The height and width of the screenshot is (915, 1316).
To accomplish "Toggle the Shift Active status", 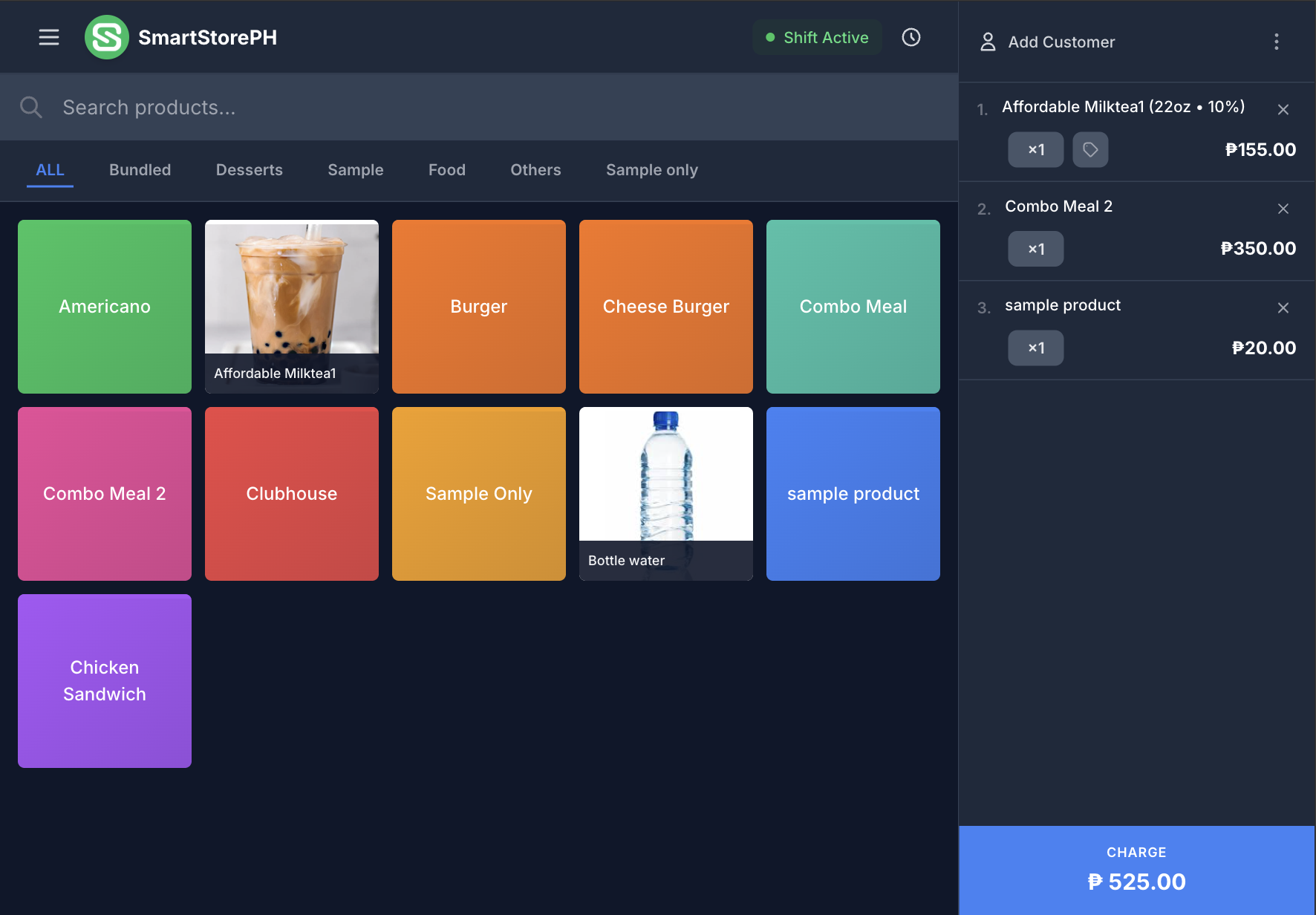I will tap(817, 37).
